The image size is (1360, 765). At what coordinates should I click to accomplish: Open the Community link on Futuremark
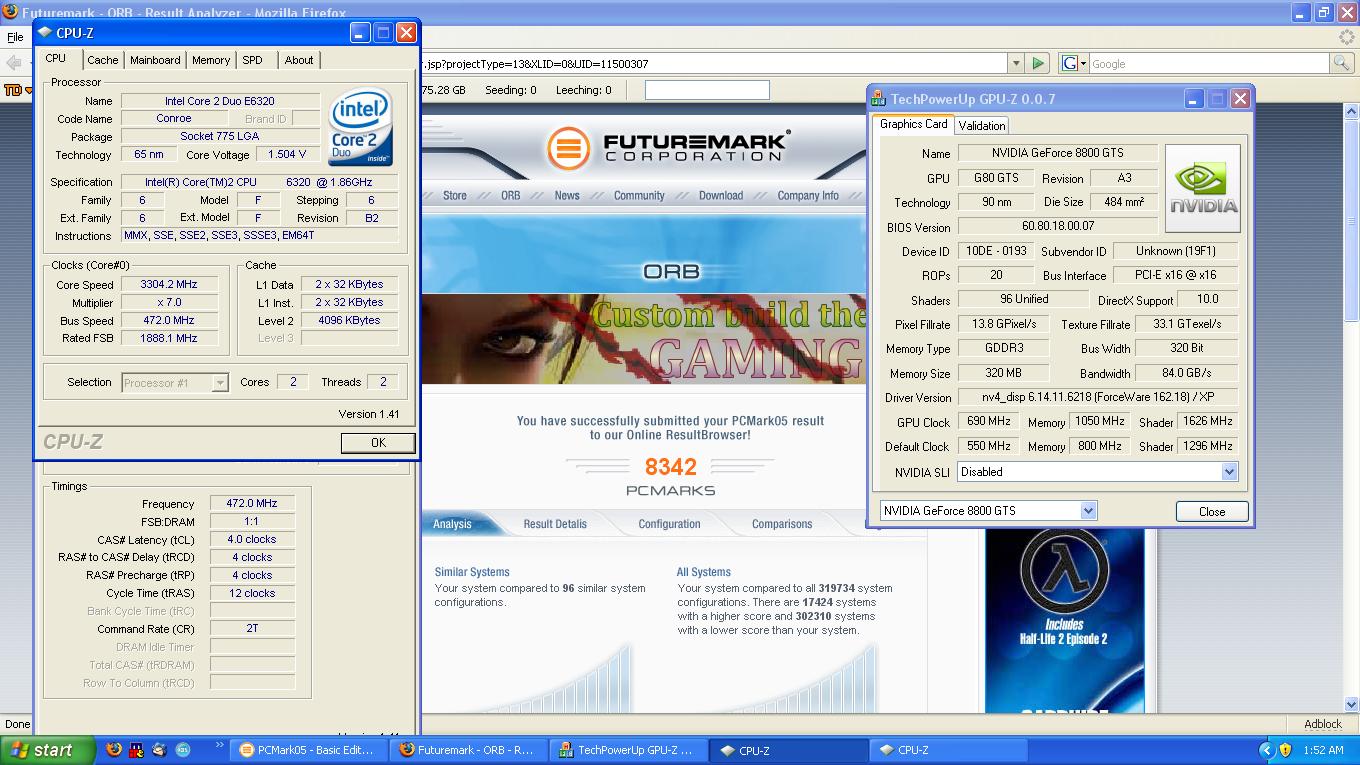tap(639, 196)
